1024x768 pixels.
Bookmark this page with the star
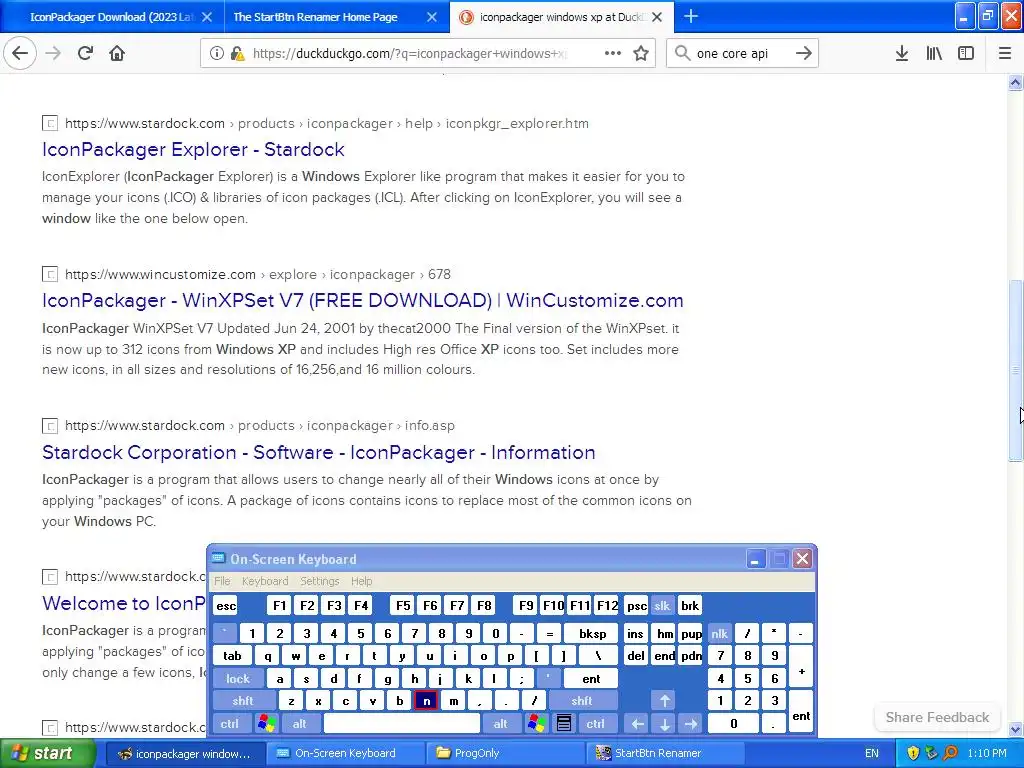tap(641, 53)
